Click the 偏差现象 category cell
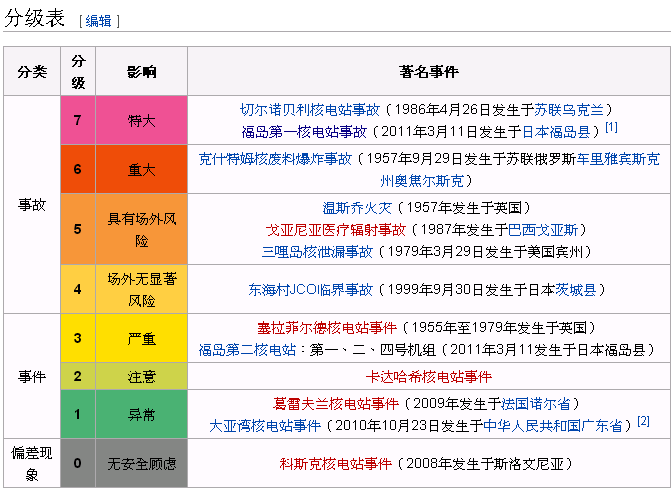This screenshot has height=489, width=672. 32,463
